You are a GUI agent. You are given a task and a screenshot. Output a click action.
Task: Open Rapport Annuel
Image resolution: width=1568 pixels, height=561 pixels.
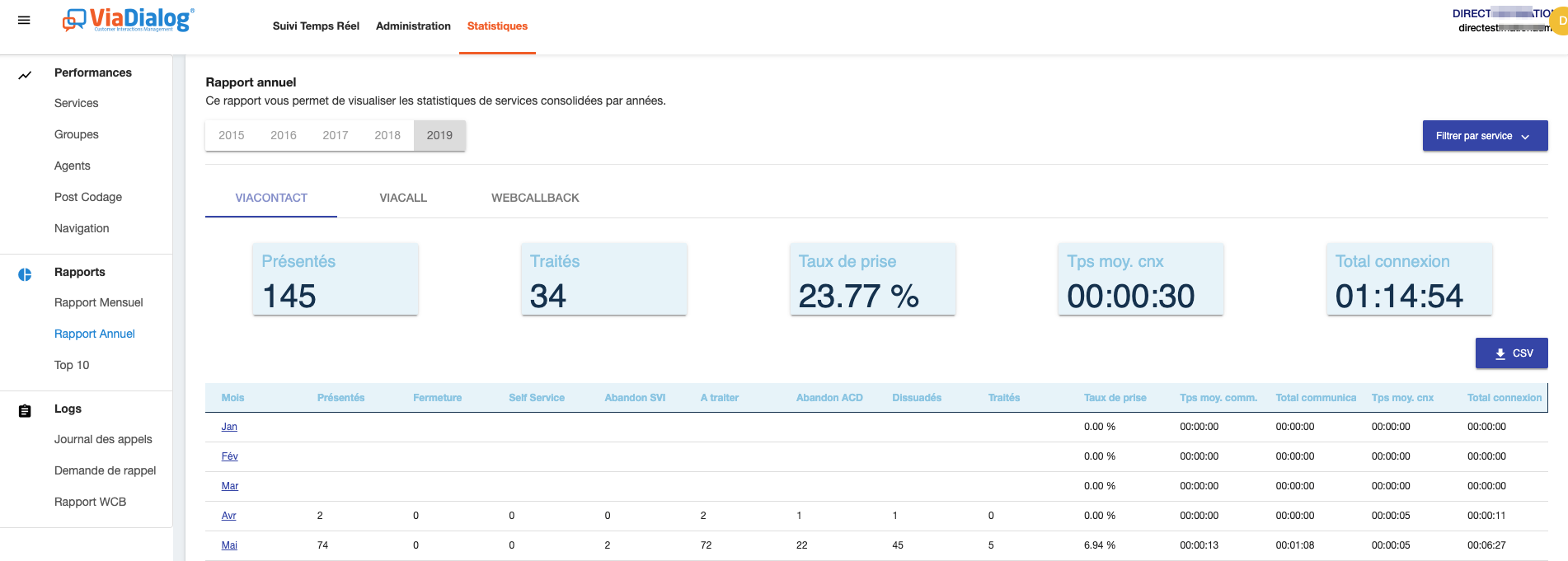click(x=95, y=334)
